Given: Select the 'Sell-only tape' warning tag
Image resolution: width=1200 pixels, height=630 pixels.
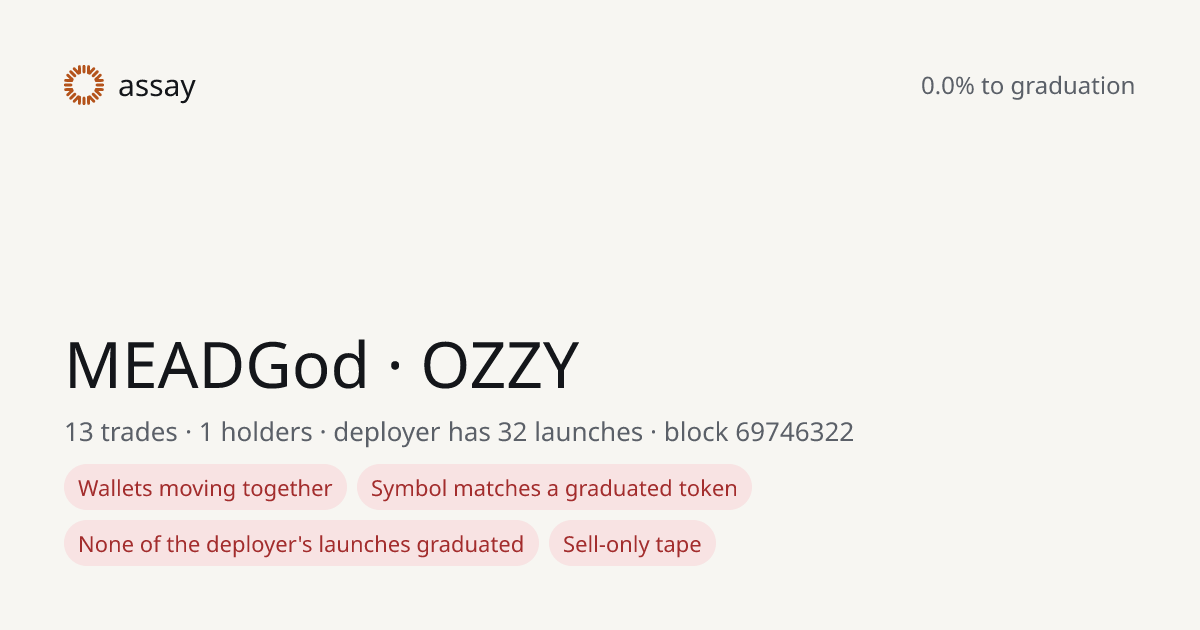Looking at the screenshot, I should (x=632, y=544).
